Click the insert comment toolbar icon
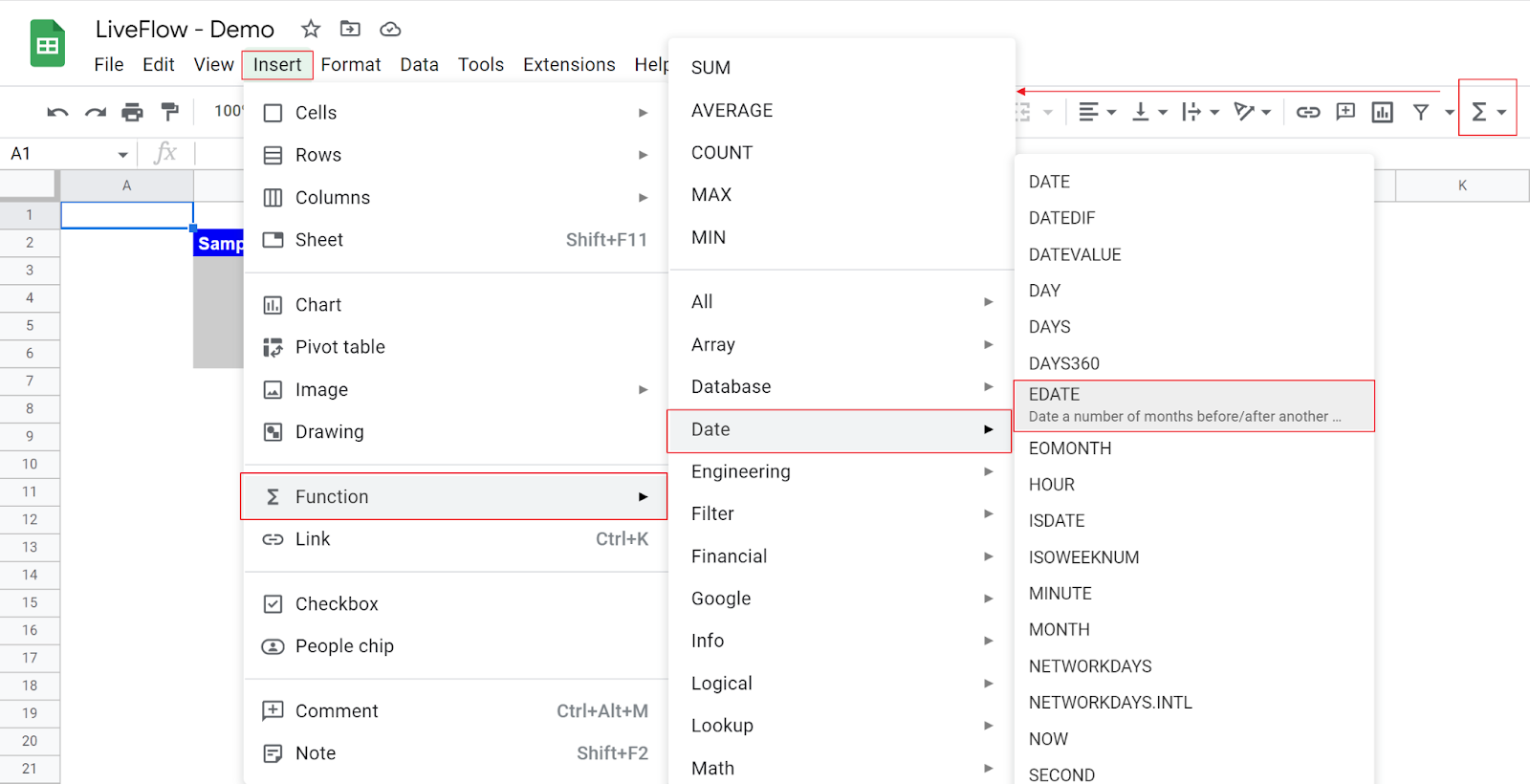The width and height of the screenshot is (1530, 784). pyautogui.click(x=1345, y=112)
